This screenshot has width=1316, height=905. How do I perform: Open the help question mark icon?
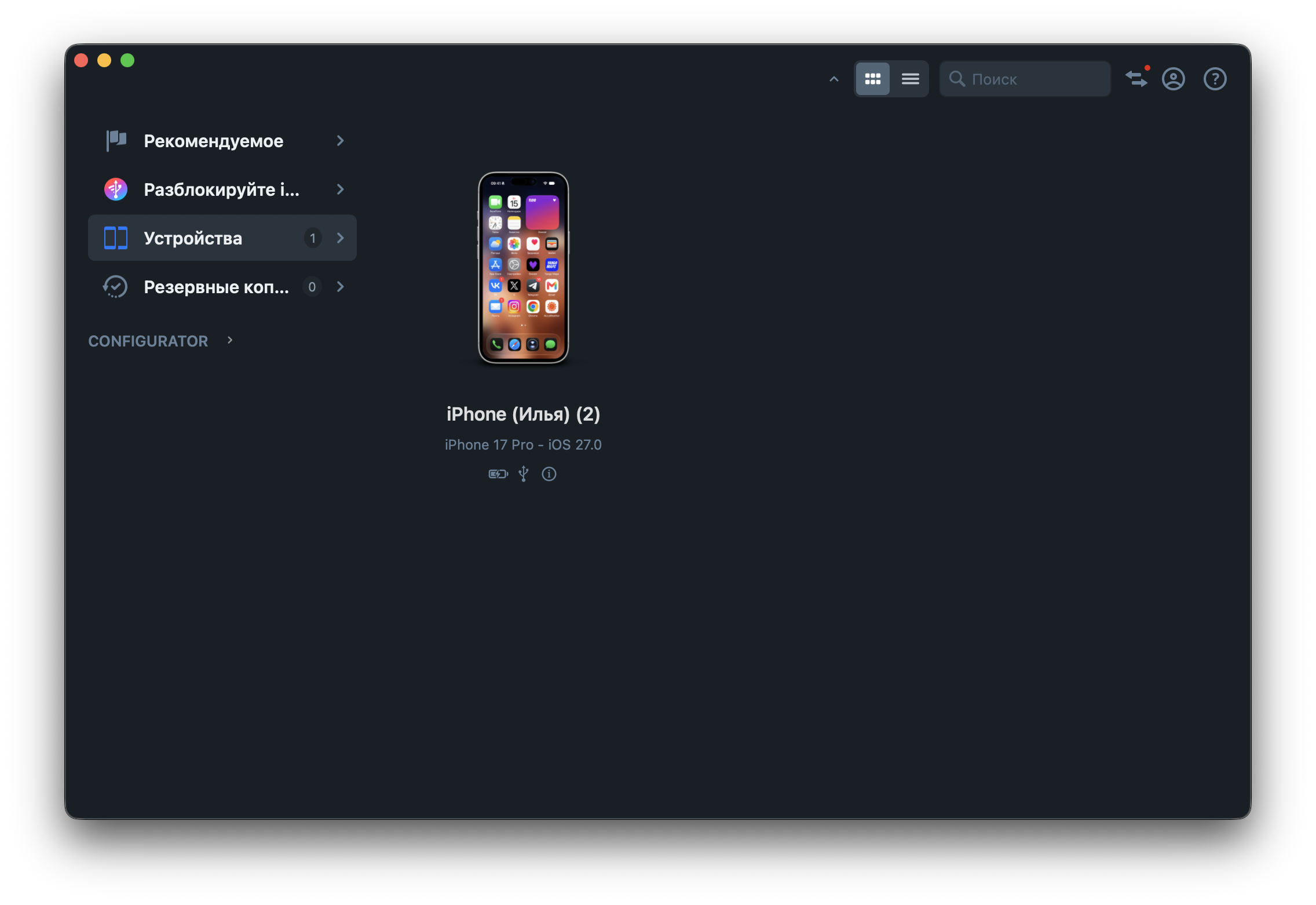tap(1215, 79)
